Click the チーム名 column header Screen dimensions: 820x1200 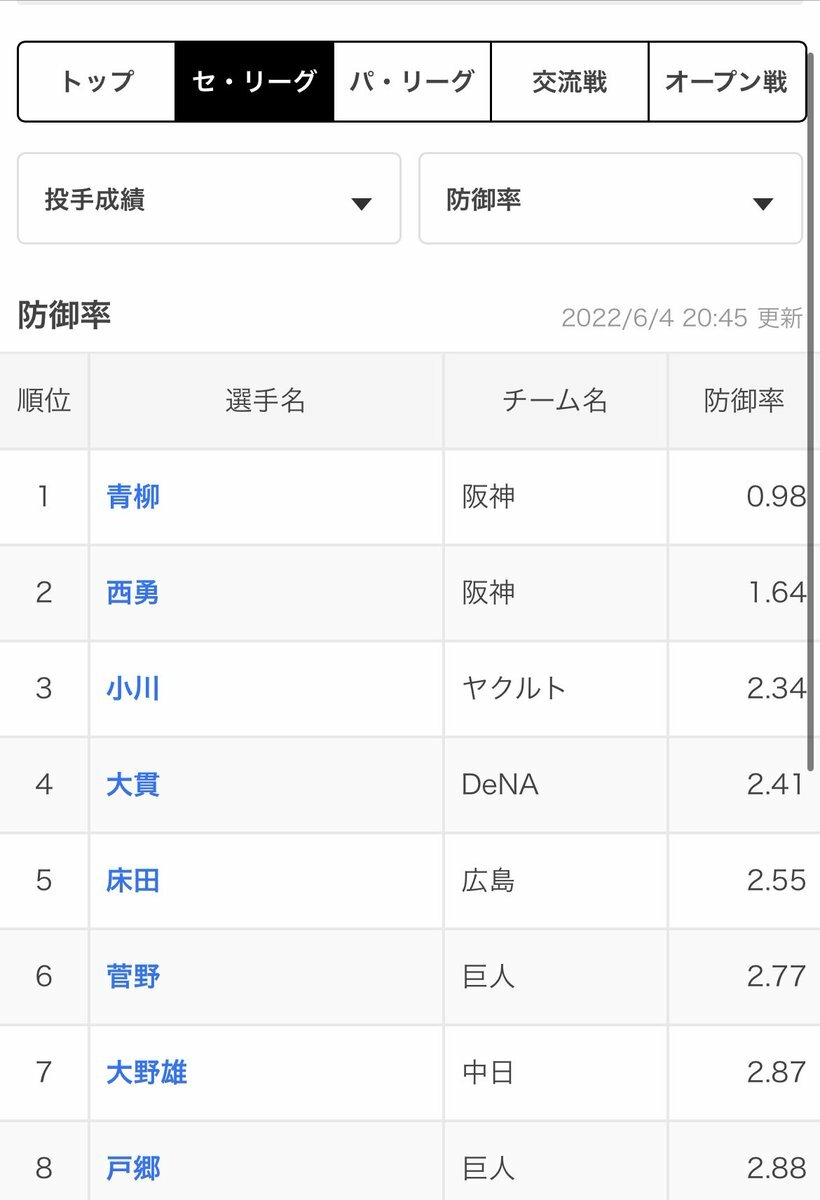coord(556,401)
